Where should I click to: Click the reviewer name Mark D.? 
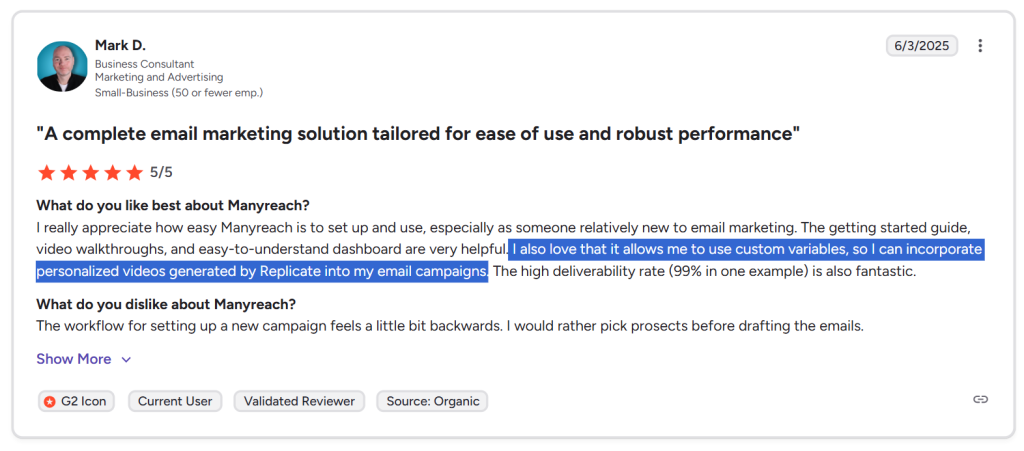pos(120,45)
